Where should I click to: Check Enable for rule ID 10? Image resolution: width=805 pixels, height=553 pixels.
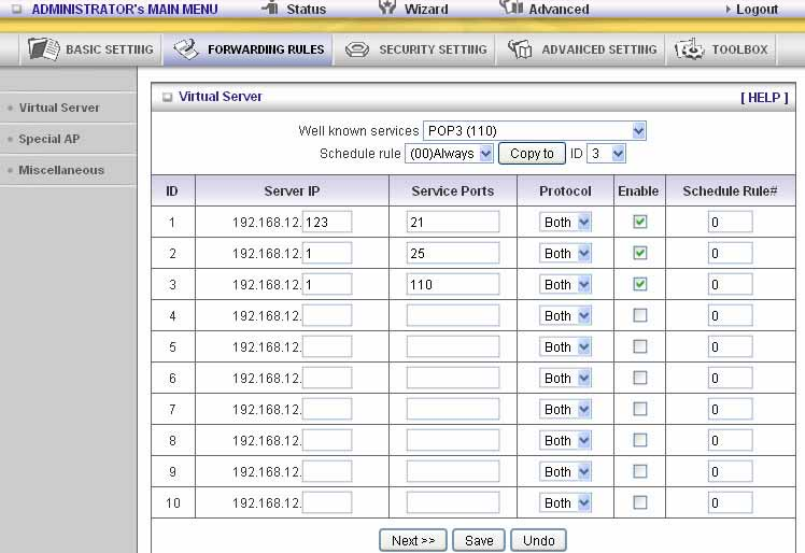tap(640, 503)
